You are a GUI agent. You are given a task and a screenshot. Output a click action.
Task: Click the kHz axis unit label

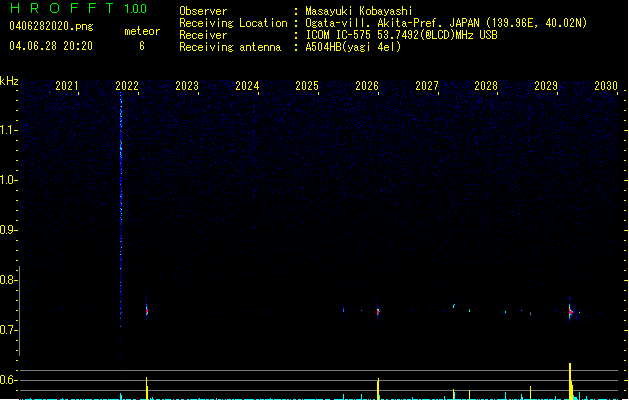tap(9, 81)
